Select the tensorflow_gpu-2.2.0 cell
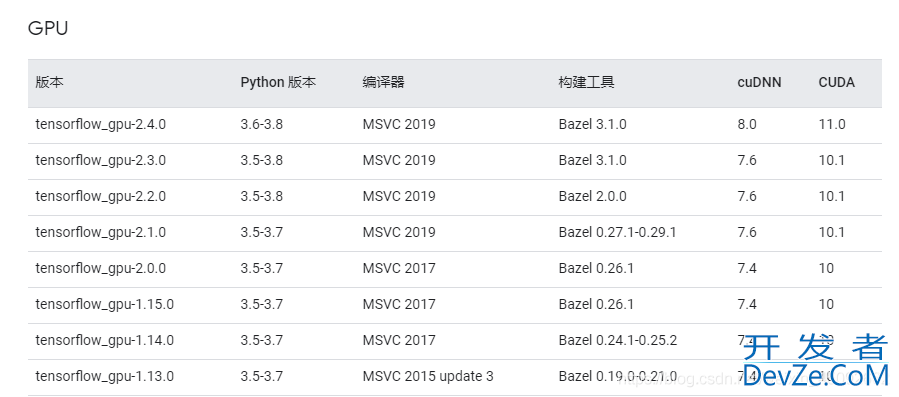Viewport: 899px width, 397px height. pos(101,197)
